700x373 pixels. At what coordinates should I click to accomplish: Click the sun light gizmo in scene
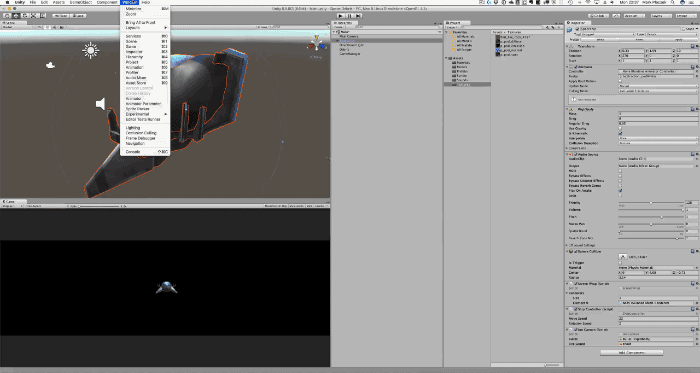point(91,50)
